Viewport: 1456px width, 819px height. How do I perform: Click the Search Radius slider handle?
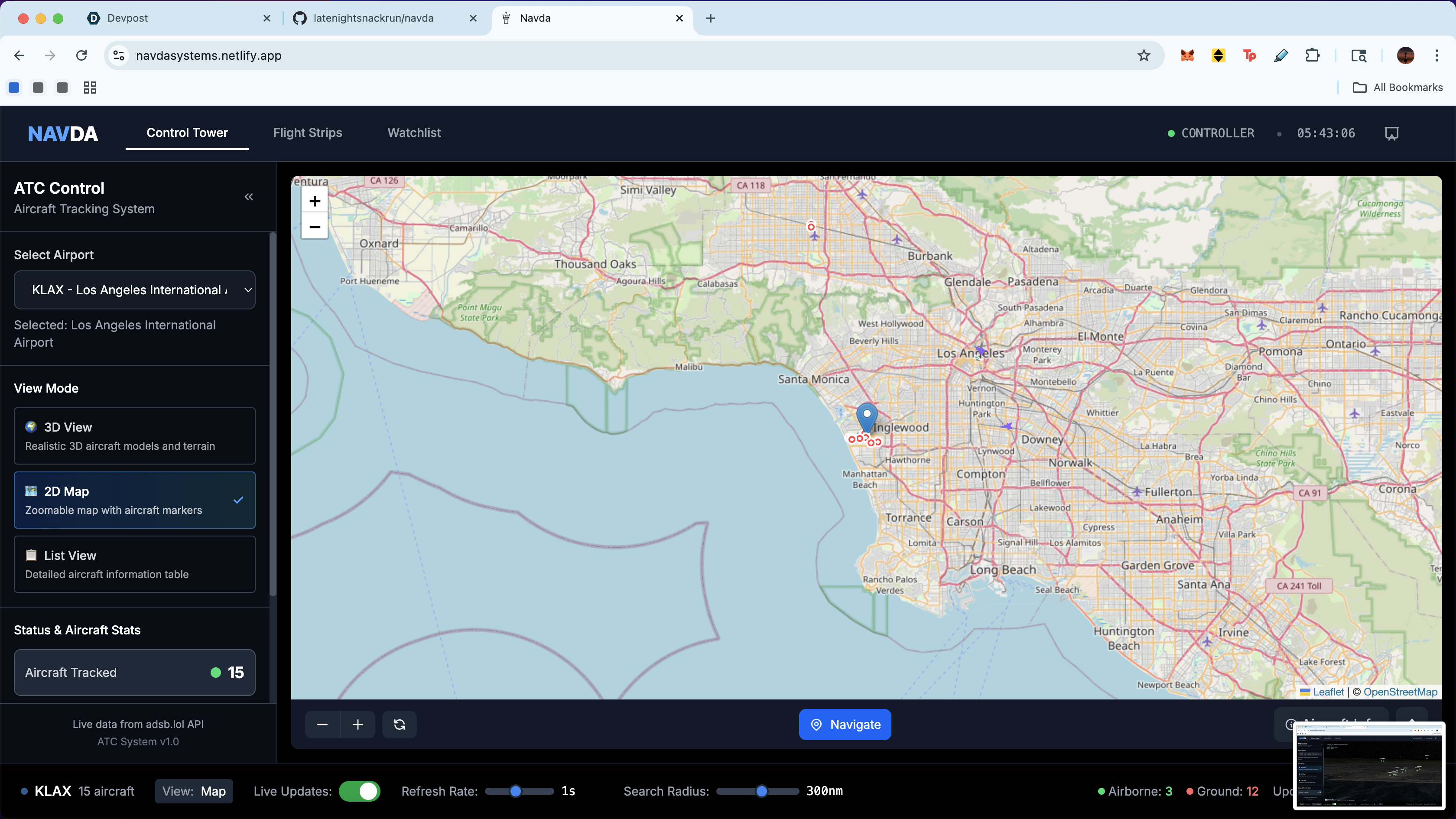tap(761, 791)
